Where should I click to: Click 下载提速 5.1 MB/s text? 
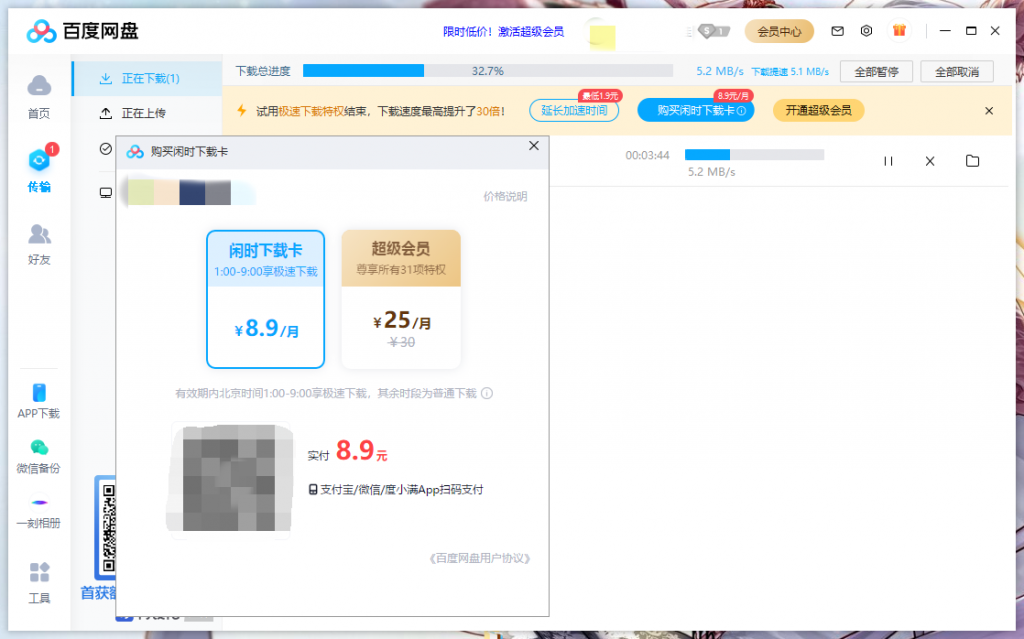[790, 71]
